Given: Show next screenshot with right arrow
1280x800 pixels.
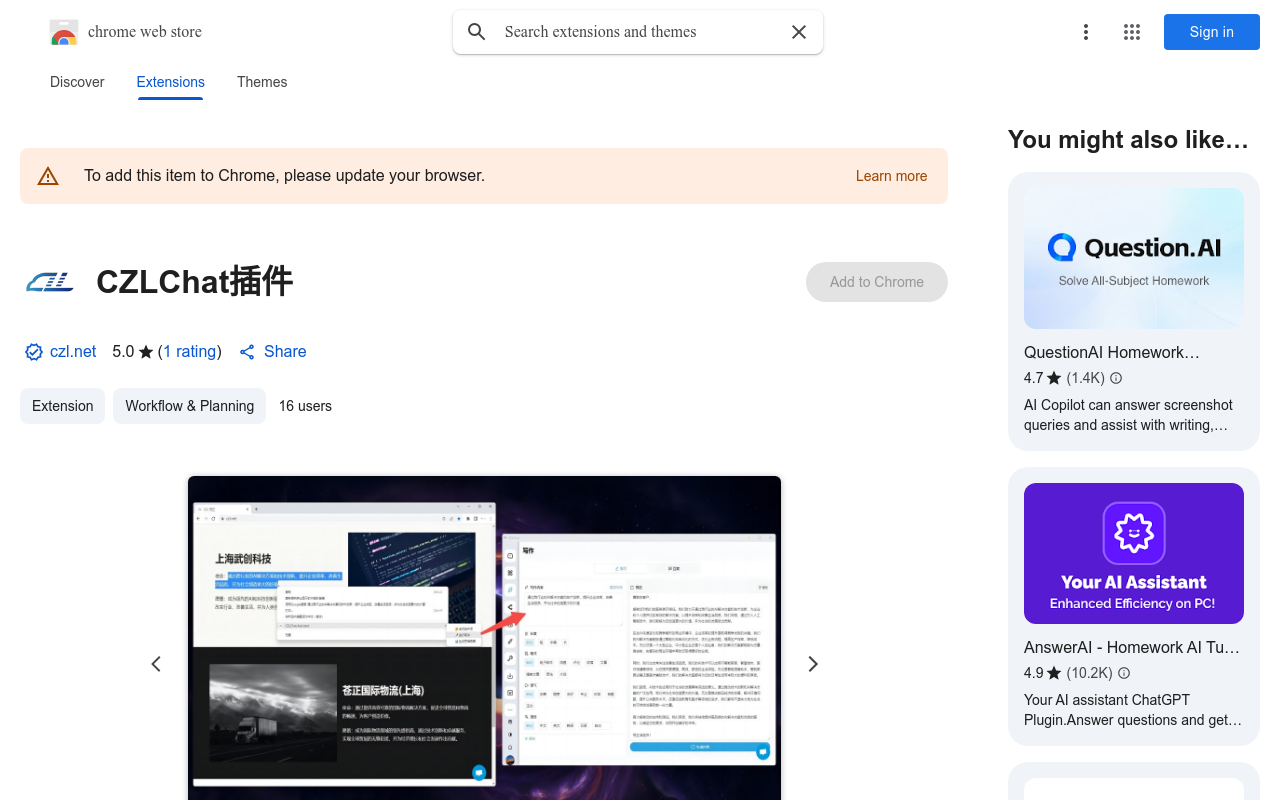Looking at the screenshot, I should point(812,664).
